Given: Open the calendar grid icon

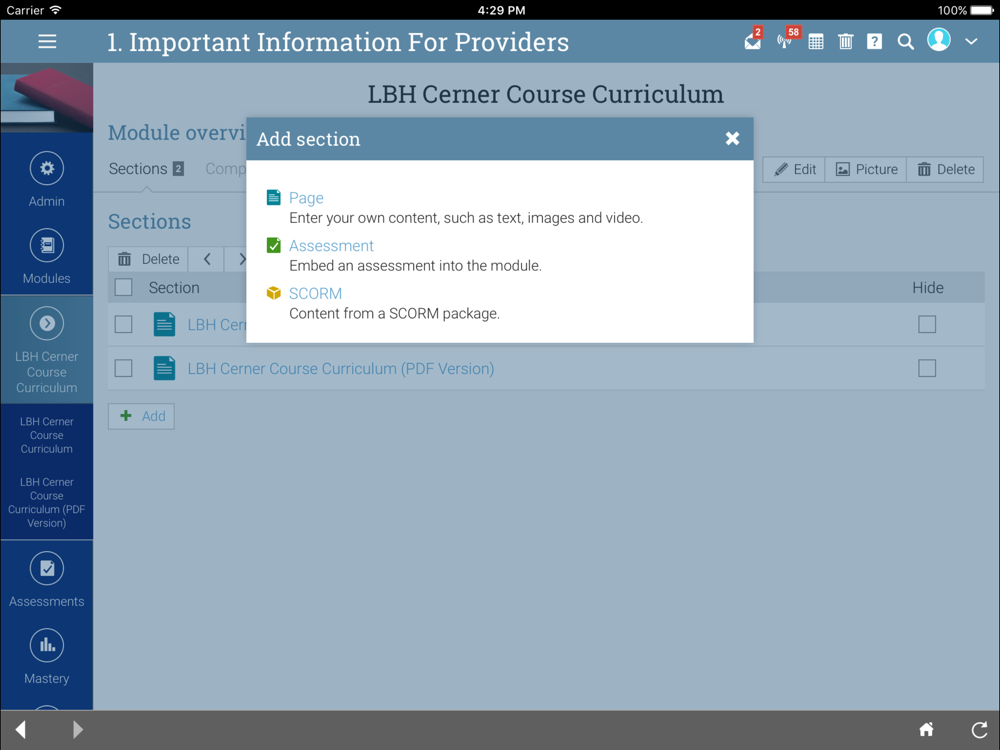Looking at the screenshot, I should click(x=816, y=42).
